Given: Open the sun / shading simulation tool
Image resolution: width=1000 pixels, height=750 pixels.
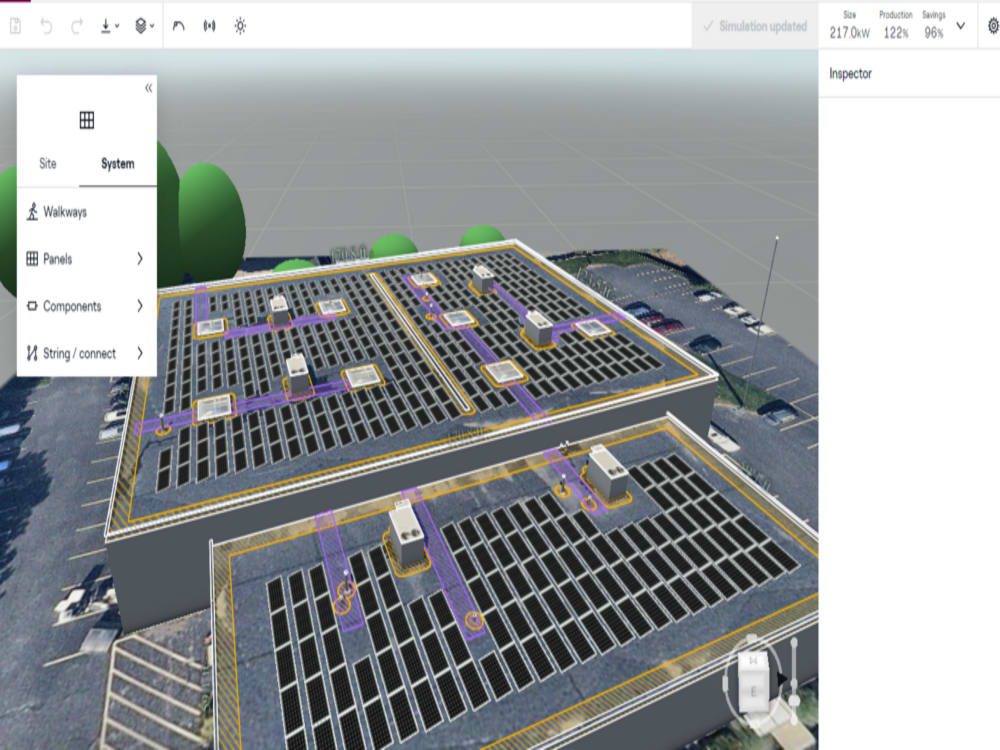Looking at the screenshot, I should click(x=239, y=27).
